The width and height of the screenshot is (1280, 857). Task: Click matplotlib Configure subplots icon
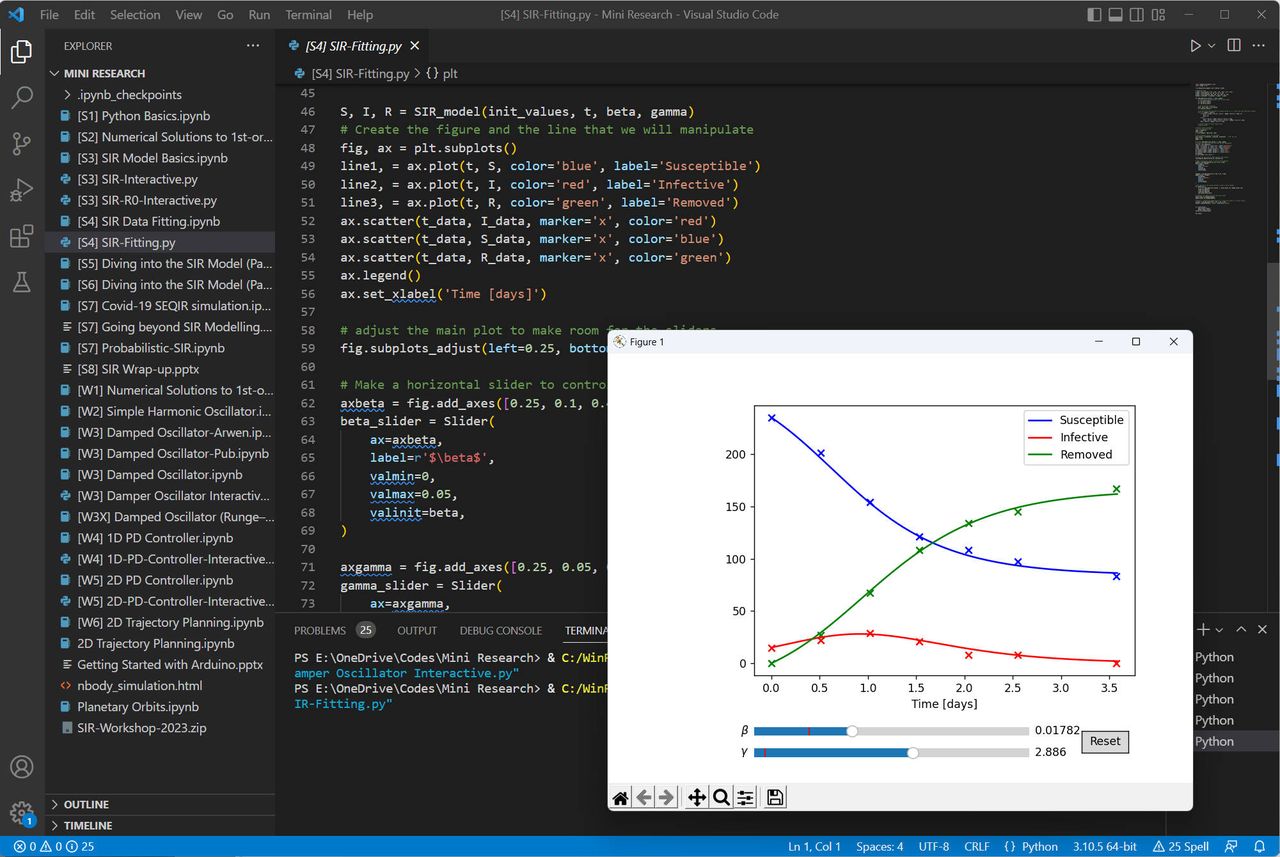746,797
